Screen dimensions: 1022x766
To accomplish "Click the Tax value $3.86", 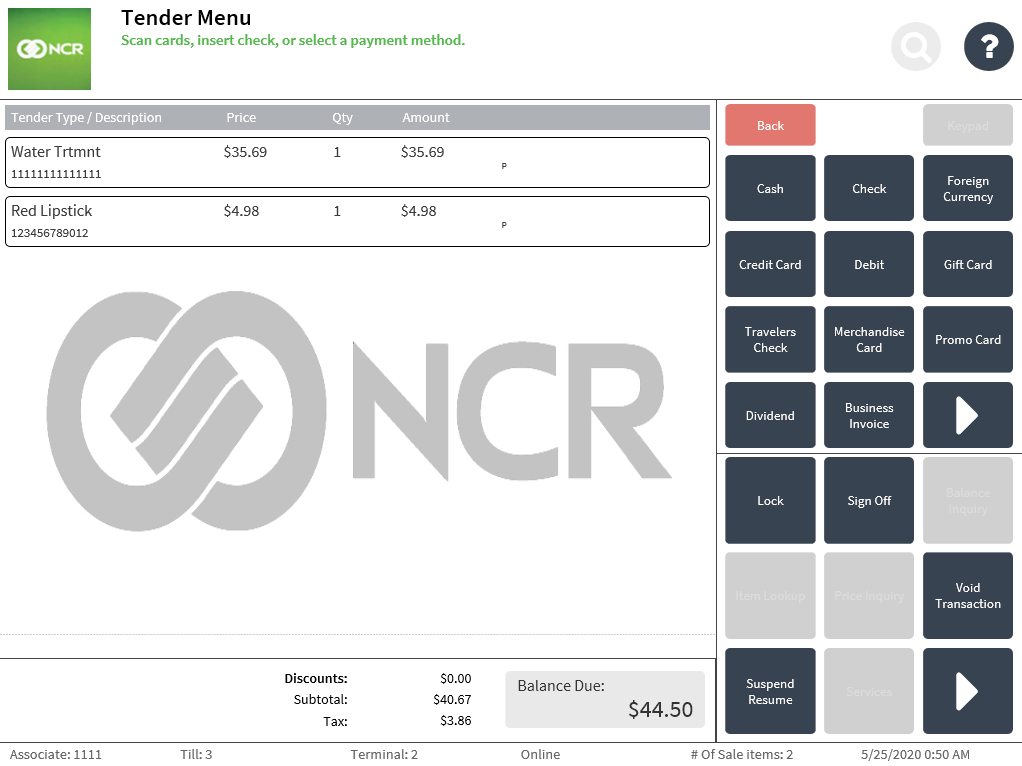I will point(456,720).
